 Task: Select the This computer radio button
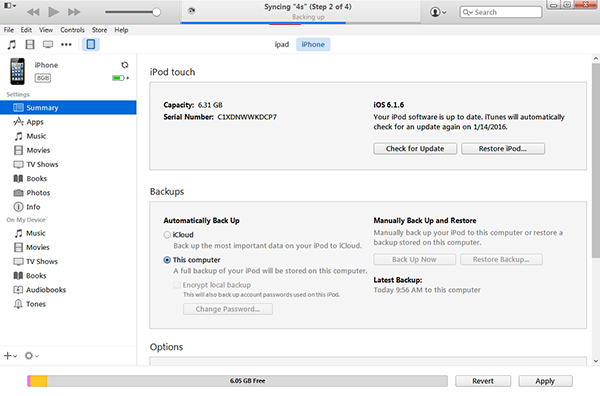pos(167,260)
